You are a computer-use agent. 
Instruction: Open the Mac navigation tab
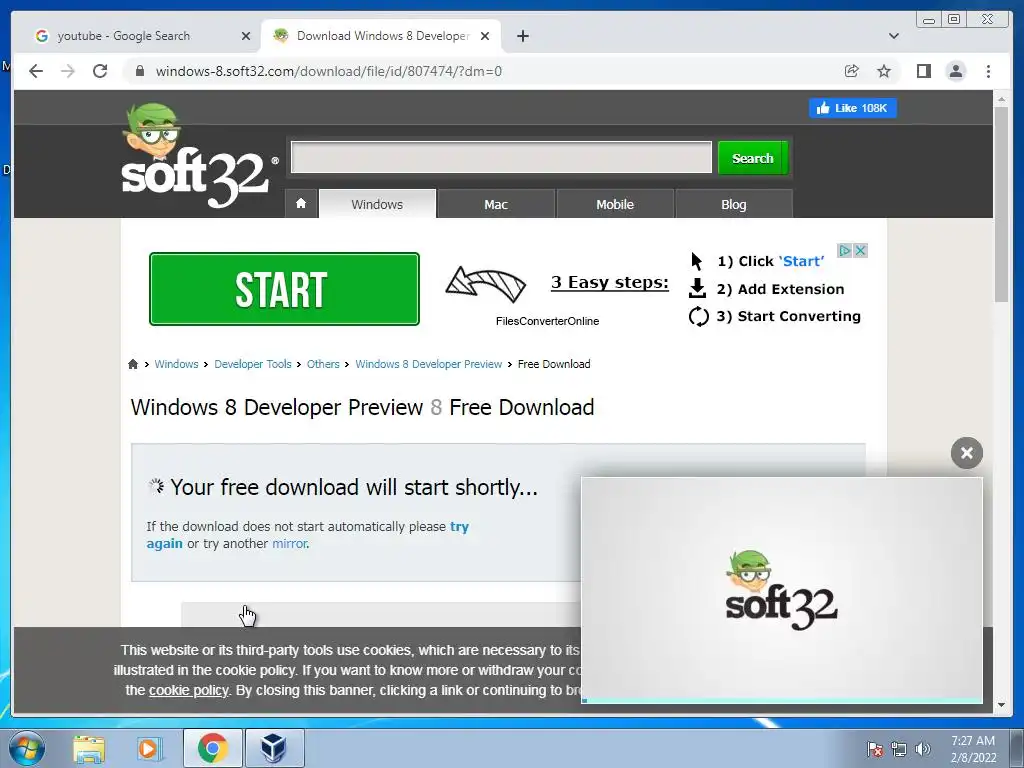tap(496, 204)
